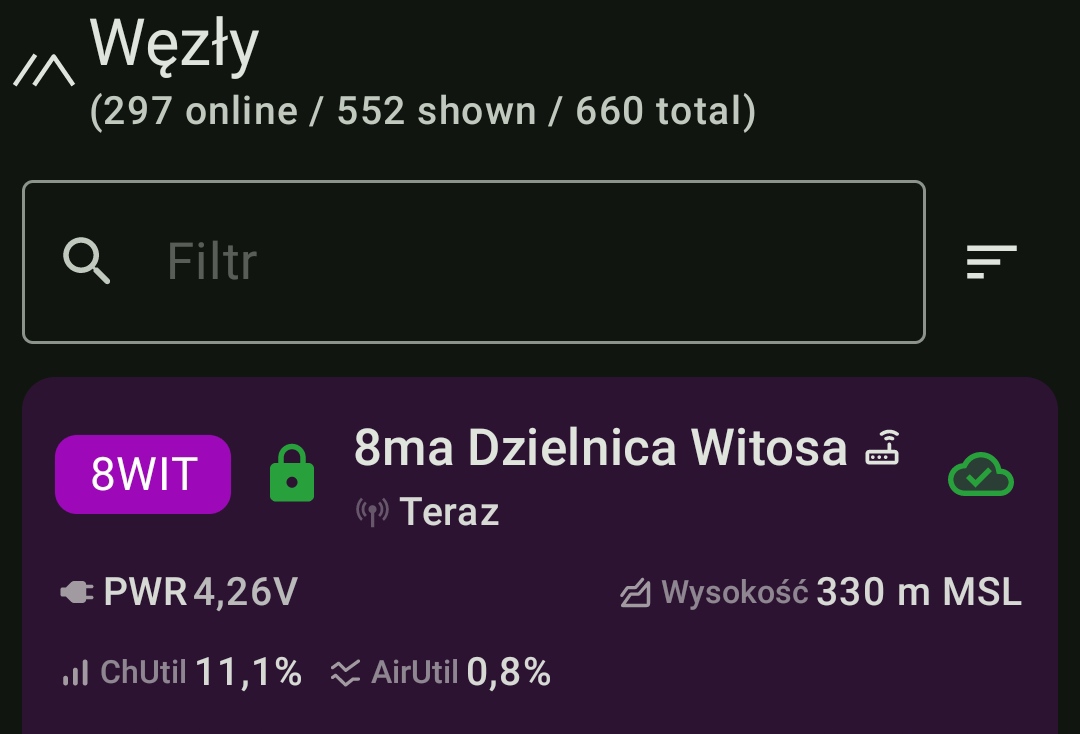This screenshot has width=1080, height=734.
Task: Click the magnifier search icon
Action: [87, 262]
